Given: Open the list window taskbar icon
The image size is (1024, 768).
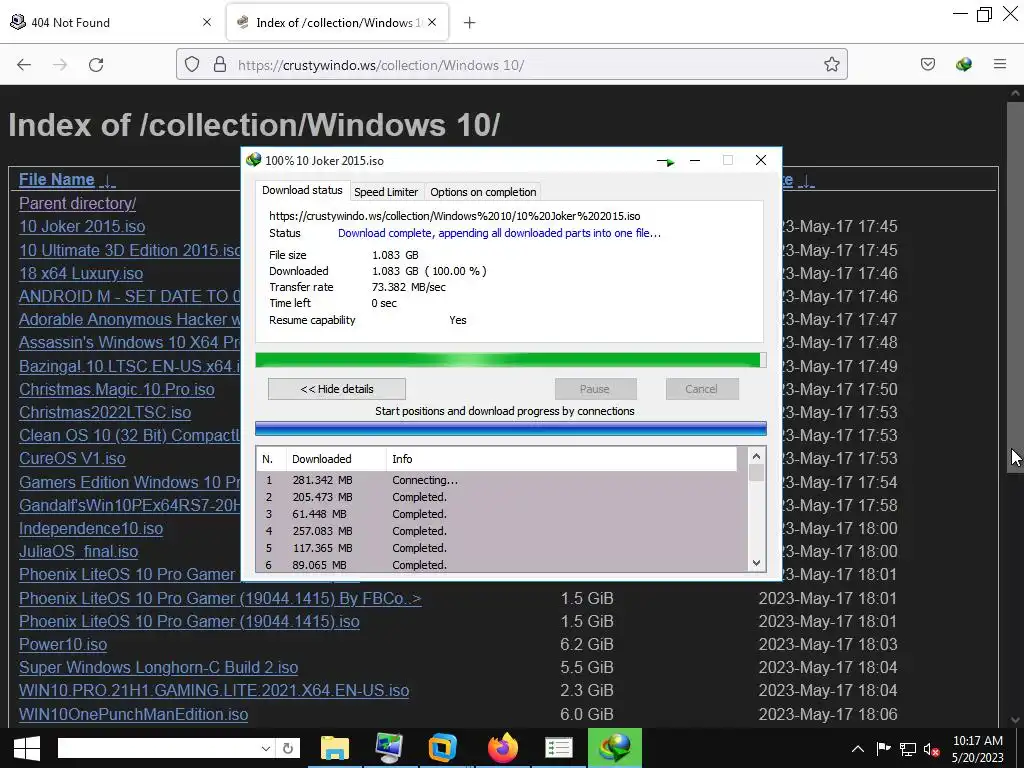Looking at the screenshot, I should pos(558,748).
